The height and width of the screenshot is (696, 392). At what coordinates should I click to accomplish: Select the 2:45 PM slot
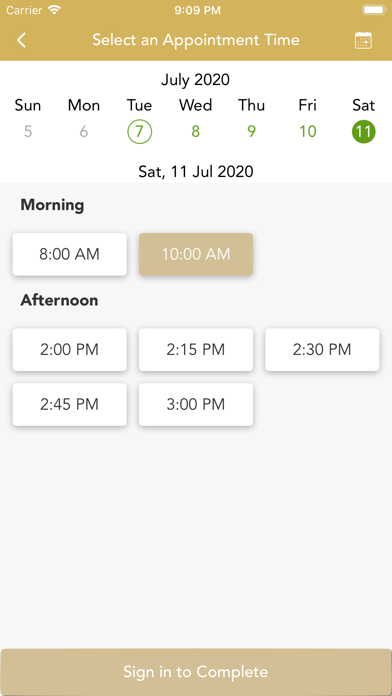pyautogui.click(x=70, y=405)
